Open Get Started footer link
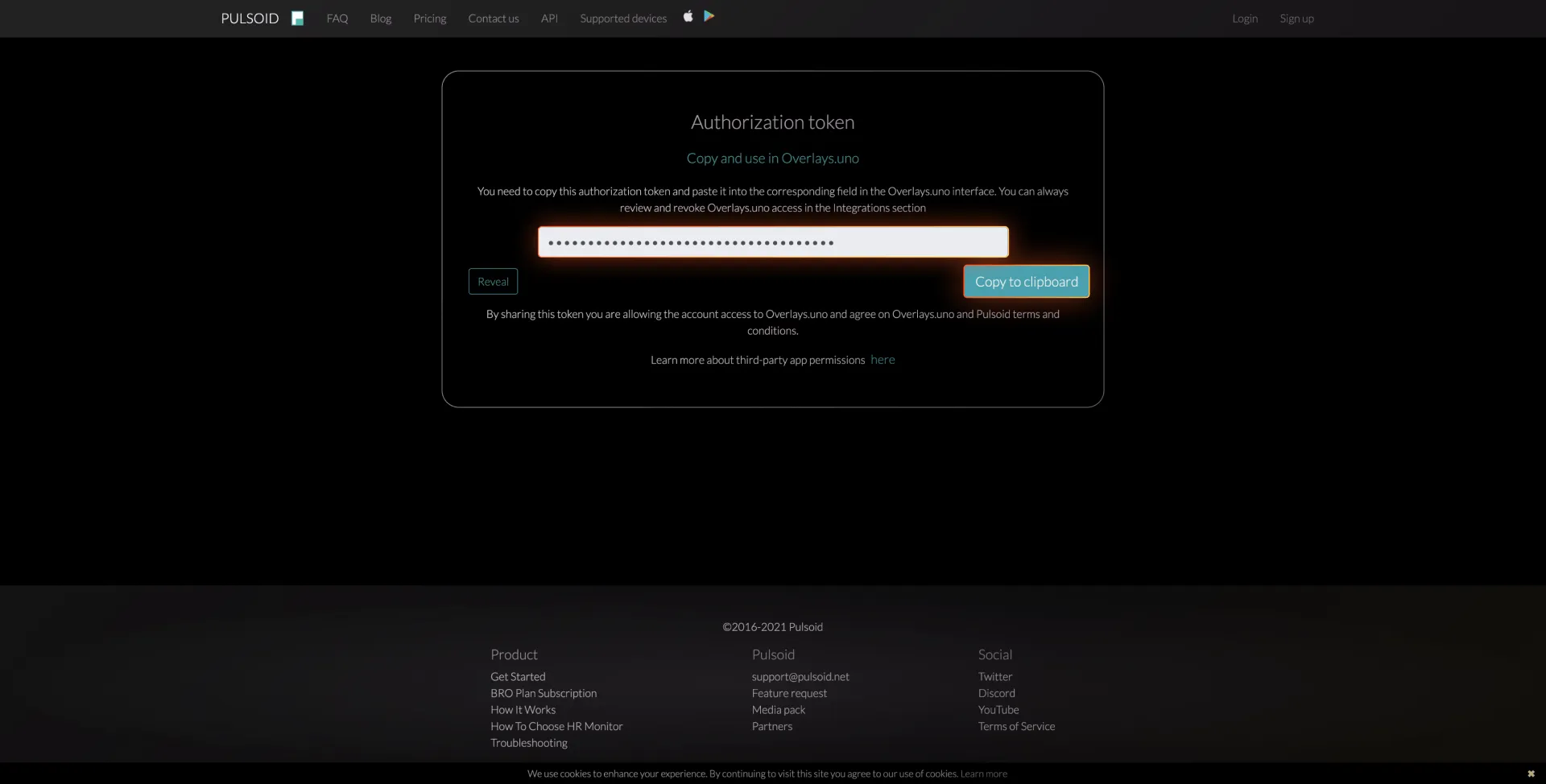The image size is (1546, 784). [x=518, y=677]
